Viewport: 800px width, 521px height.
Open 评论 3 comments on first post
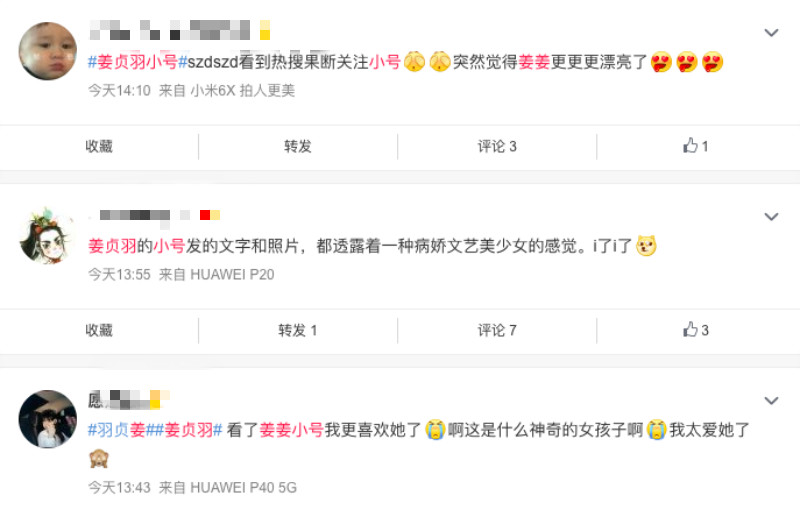(x=497, y=146)
